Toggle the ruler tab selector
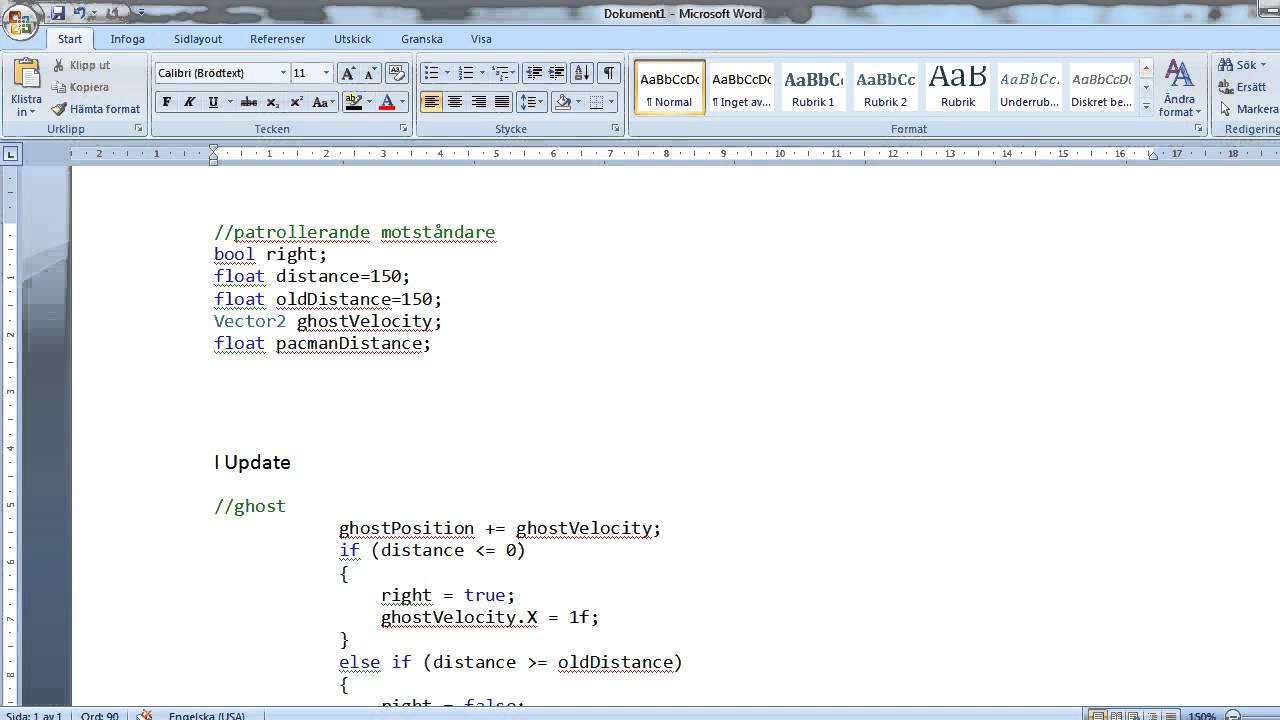 tap(10, 154)
